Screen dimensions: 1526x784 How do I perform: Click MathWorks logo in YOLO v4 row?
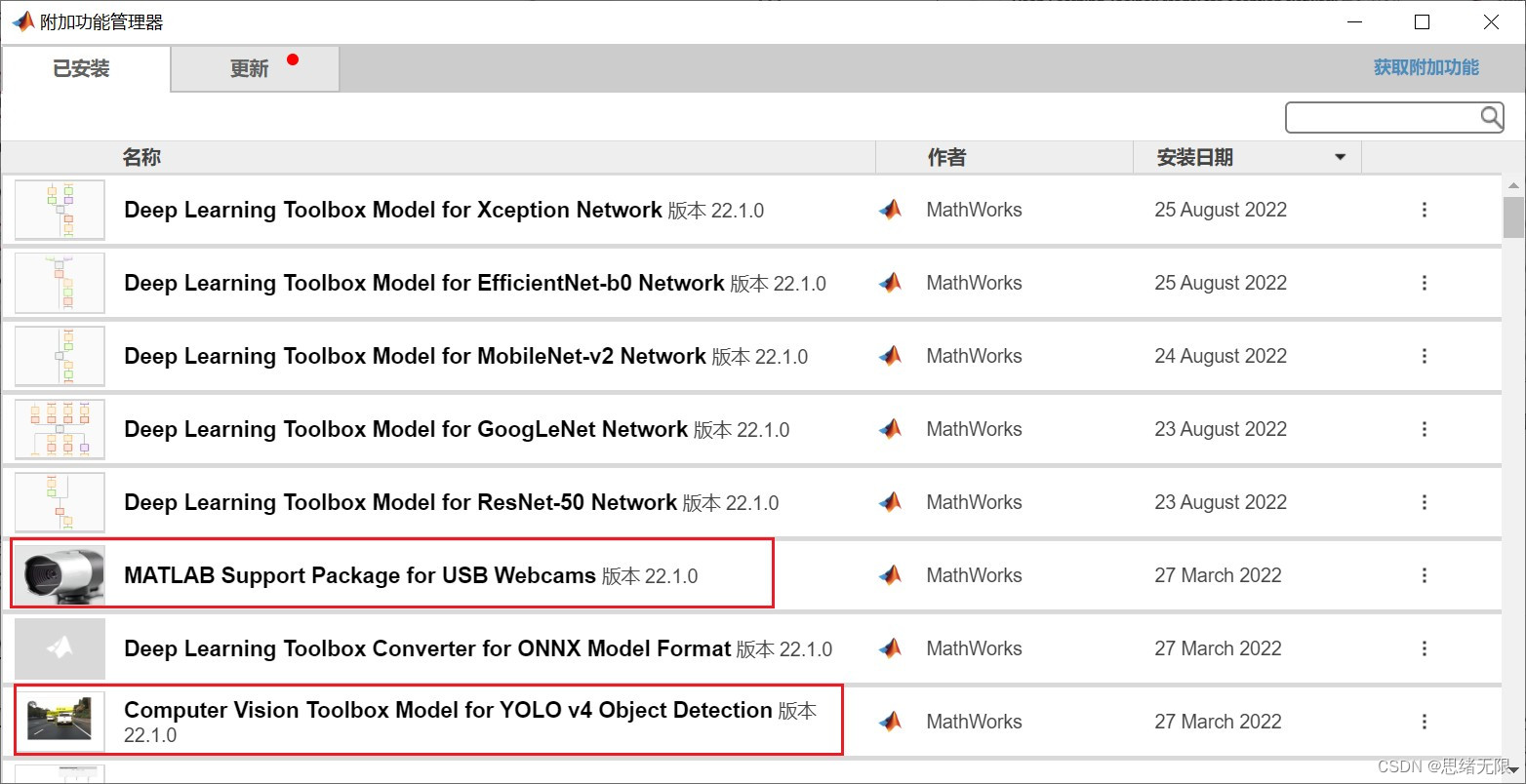890,722
